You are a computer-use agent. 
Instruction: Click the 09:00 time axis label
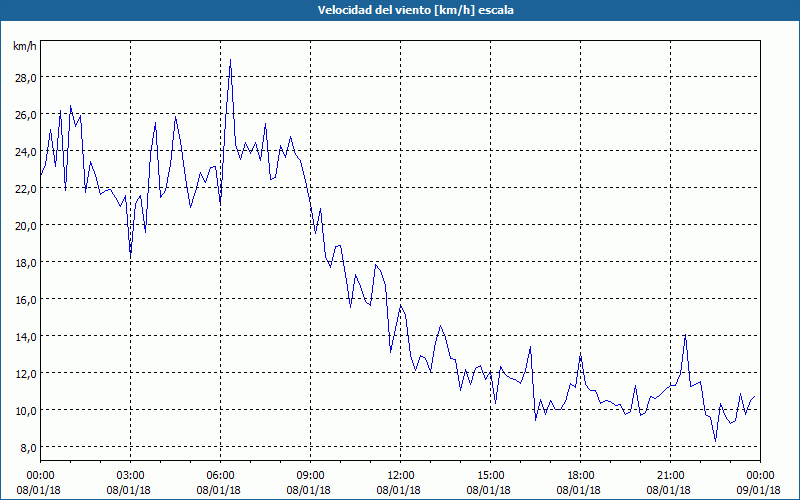point(310,476)
